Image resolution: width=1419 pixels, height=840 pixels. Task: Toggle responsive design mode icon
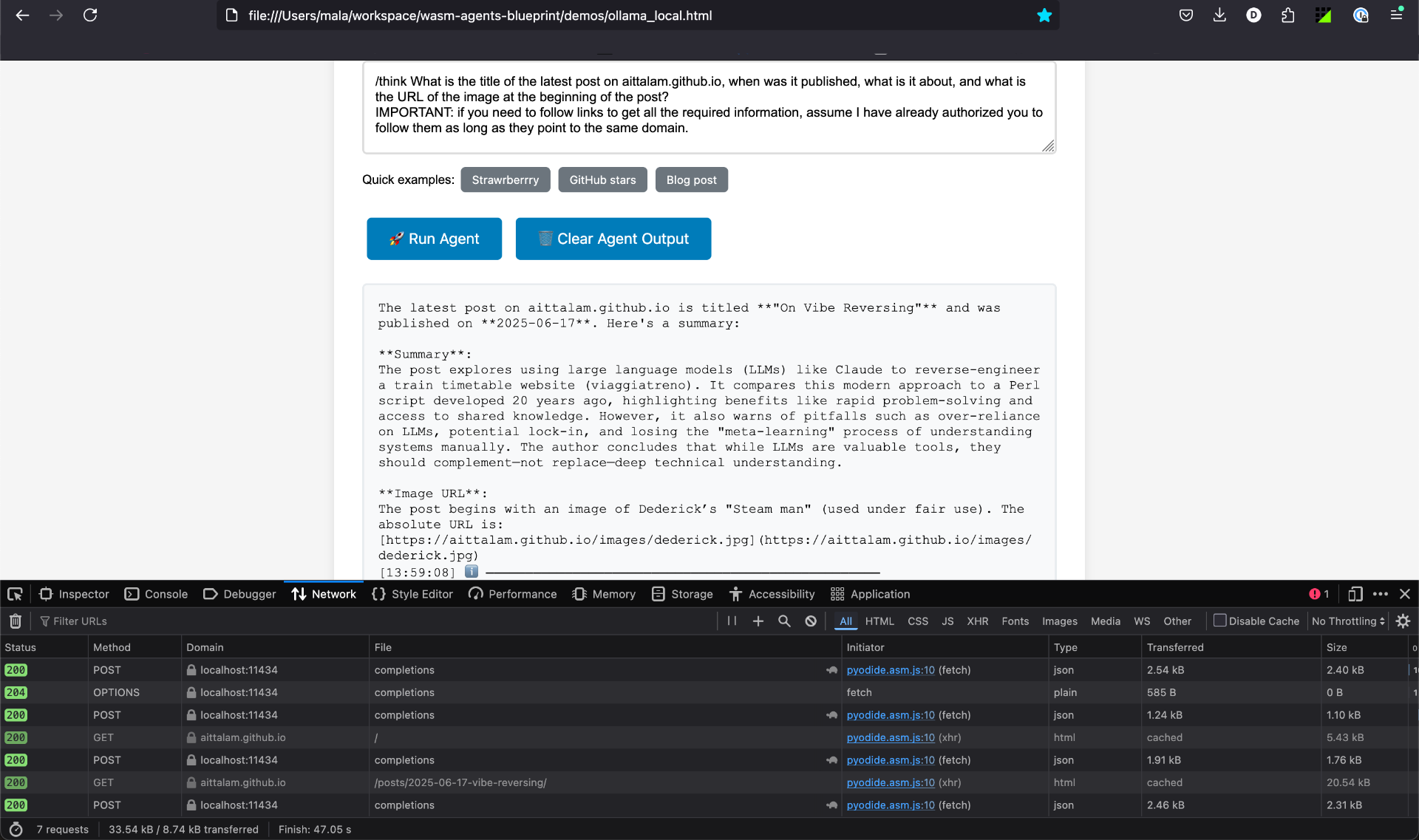point(1355,594)
